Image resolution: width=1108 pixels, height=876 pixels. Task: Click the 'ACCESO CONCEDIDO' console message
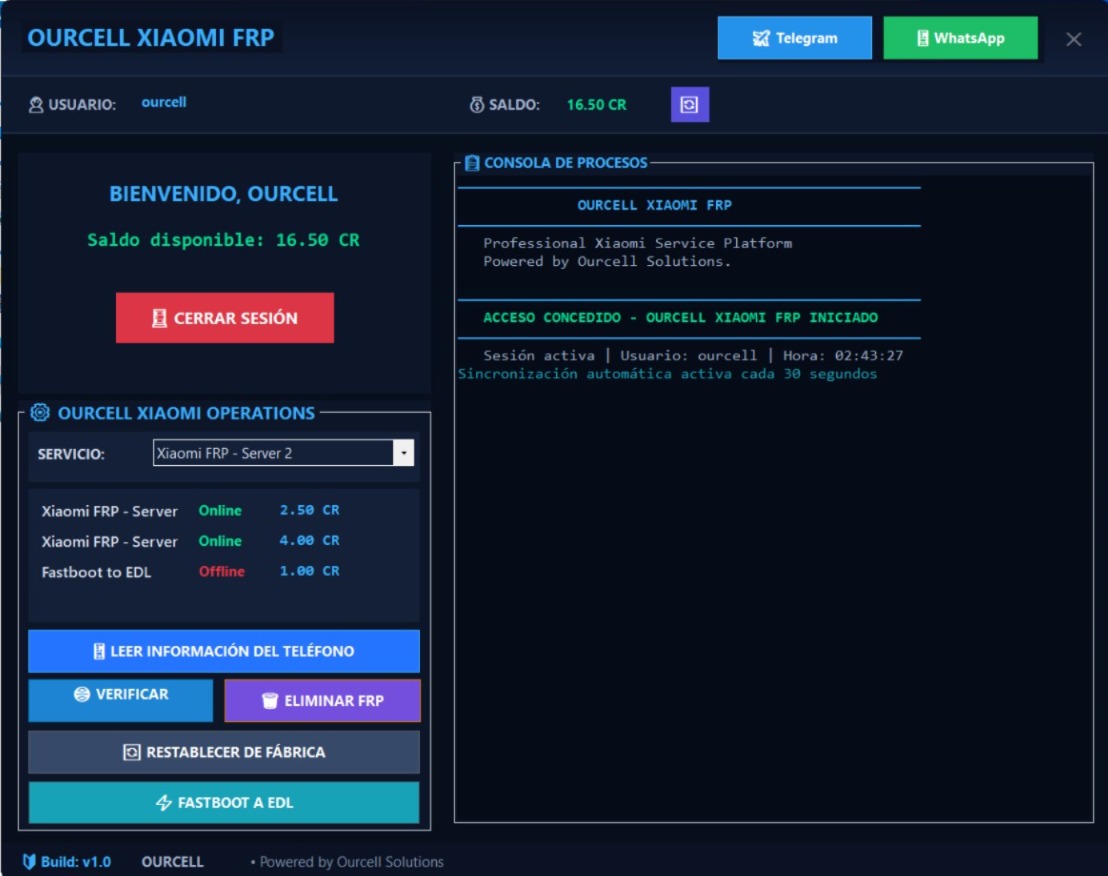pos(680,317)
